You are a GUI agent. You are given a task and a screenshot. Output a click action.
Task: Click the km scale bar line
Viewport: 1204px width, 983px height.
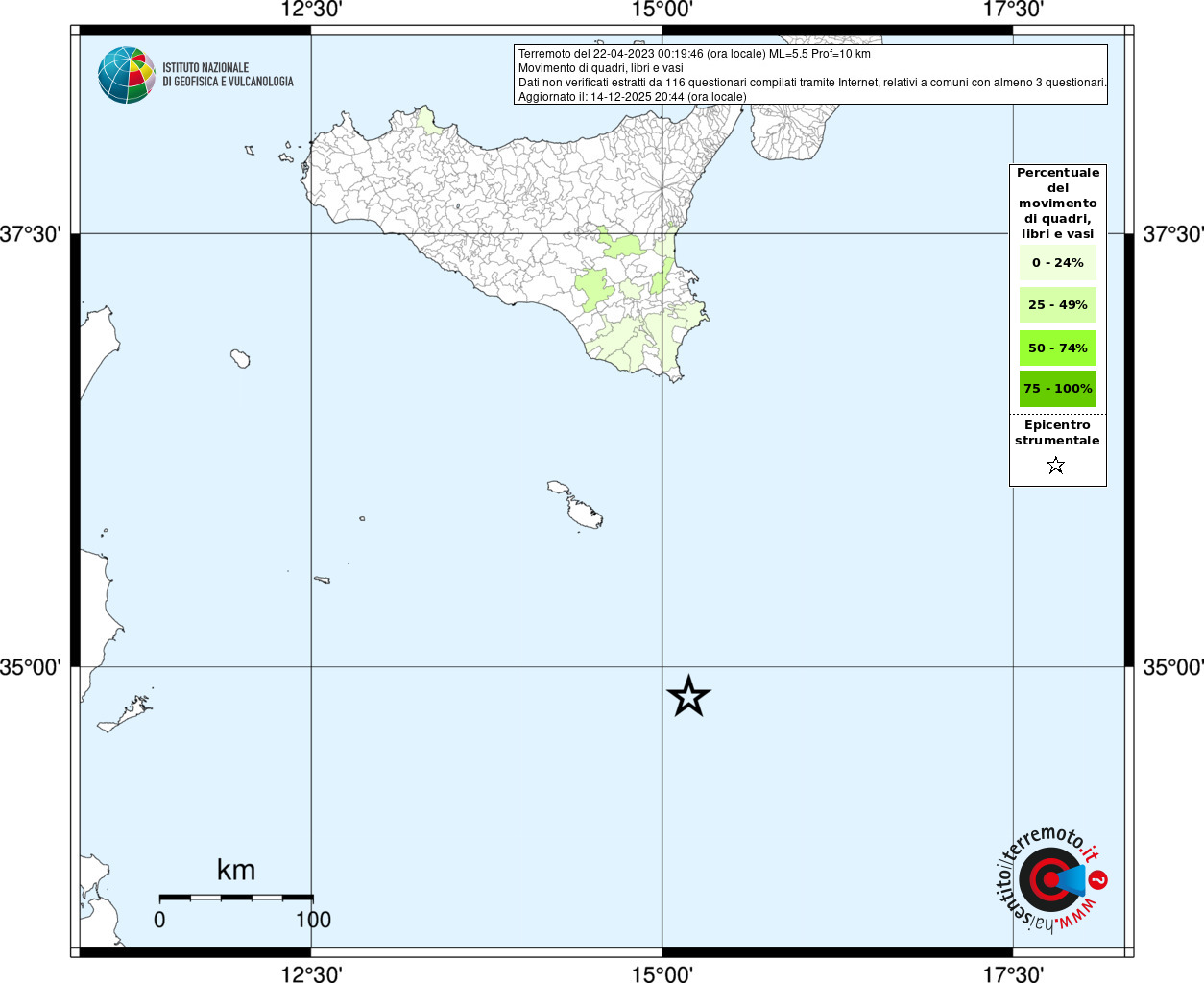(236, 898)
